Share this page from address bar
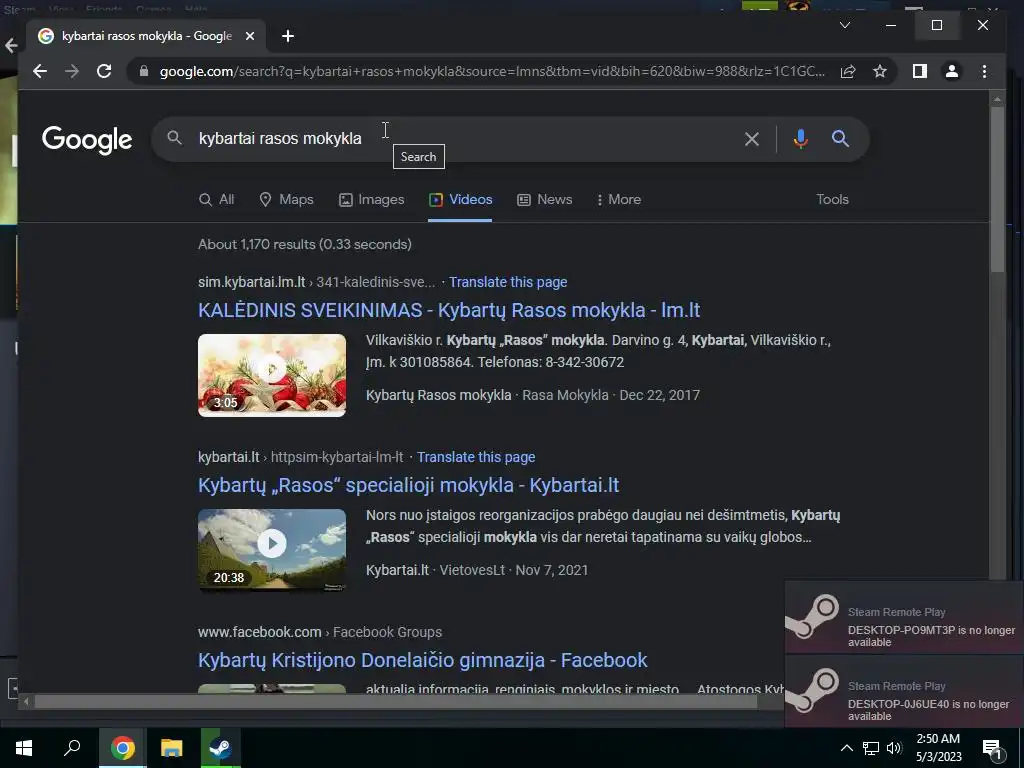1024x768 pixels. [x=848, y=71]
